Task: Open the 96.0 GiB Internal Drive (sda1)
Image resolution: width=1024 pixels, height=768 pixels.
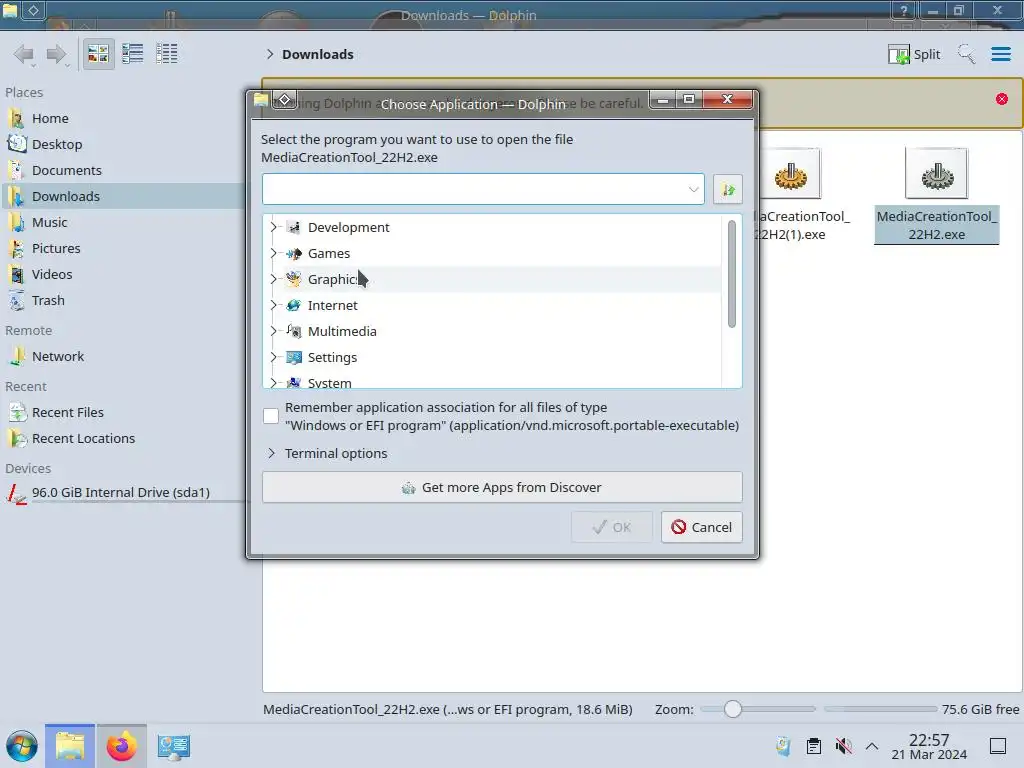Action: pos(120,493)
